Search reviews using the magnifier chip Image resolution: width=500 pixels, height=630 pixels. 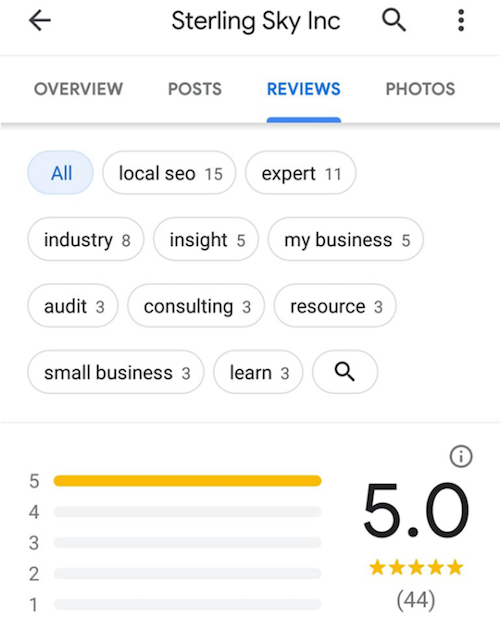point(345,372)
